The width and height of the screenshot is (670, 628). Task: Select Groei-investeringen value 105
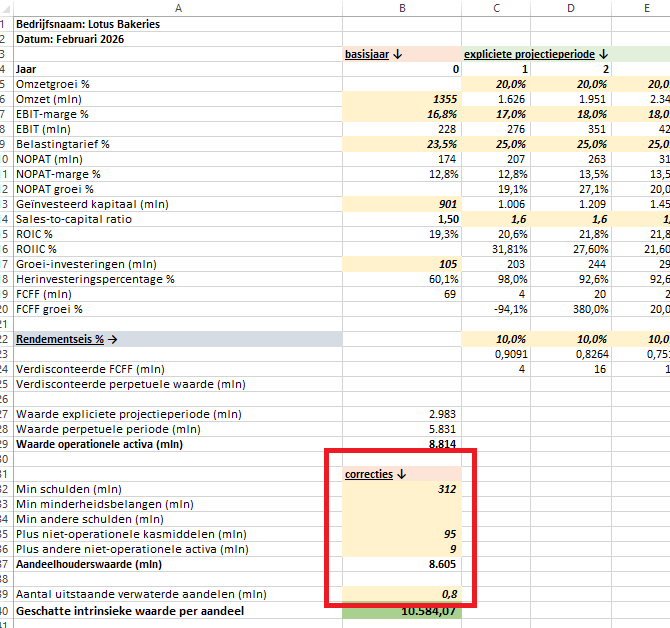402,264
